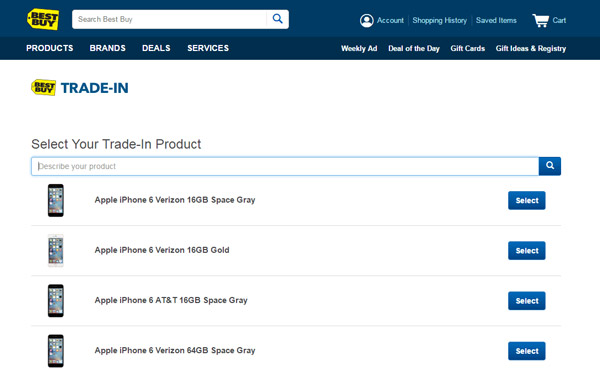Click the Verizon 16GB Gold phone thumbnail
This screenshot has width=600, height=375.
tap(56, 251)
